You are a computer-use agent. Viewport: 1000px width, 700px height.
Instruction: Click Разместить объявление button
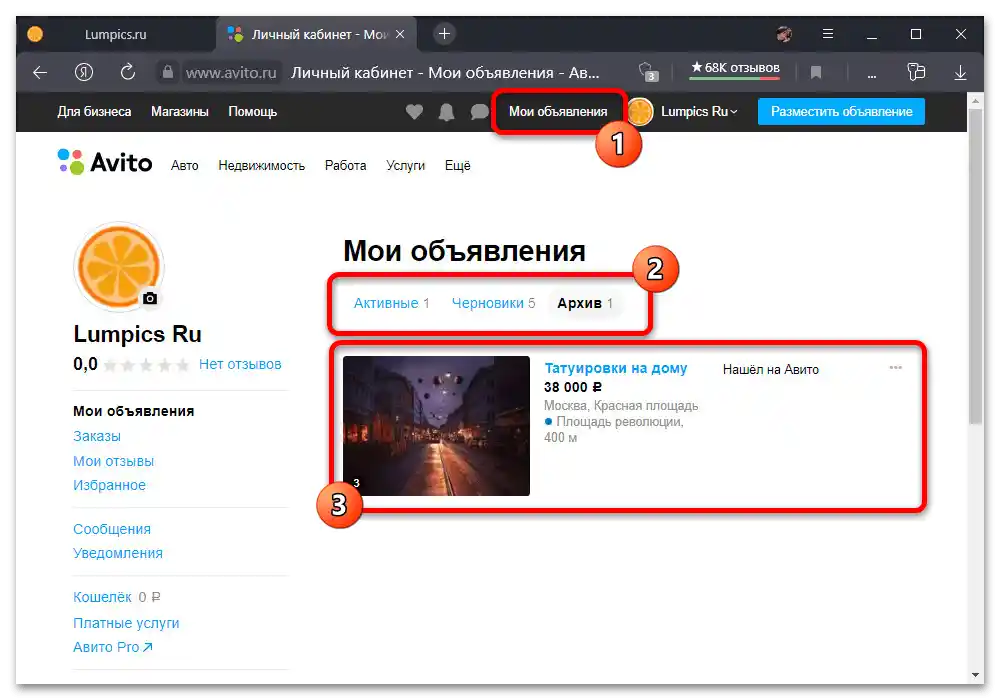coord(841,112)
